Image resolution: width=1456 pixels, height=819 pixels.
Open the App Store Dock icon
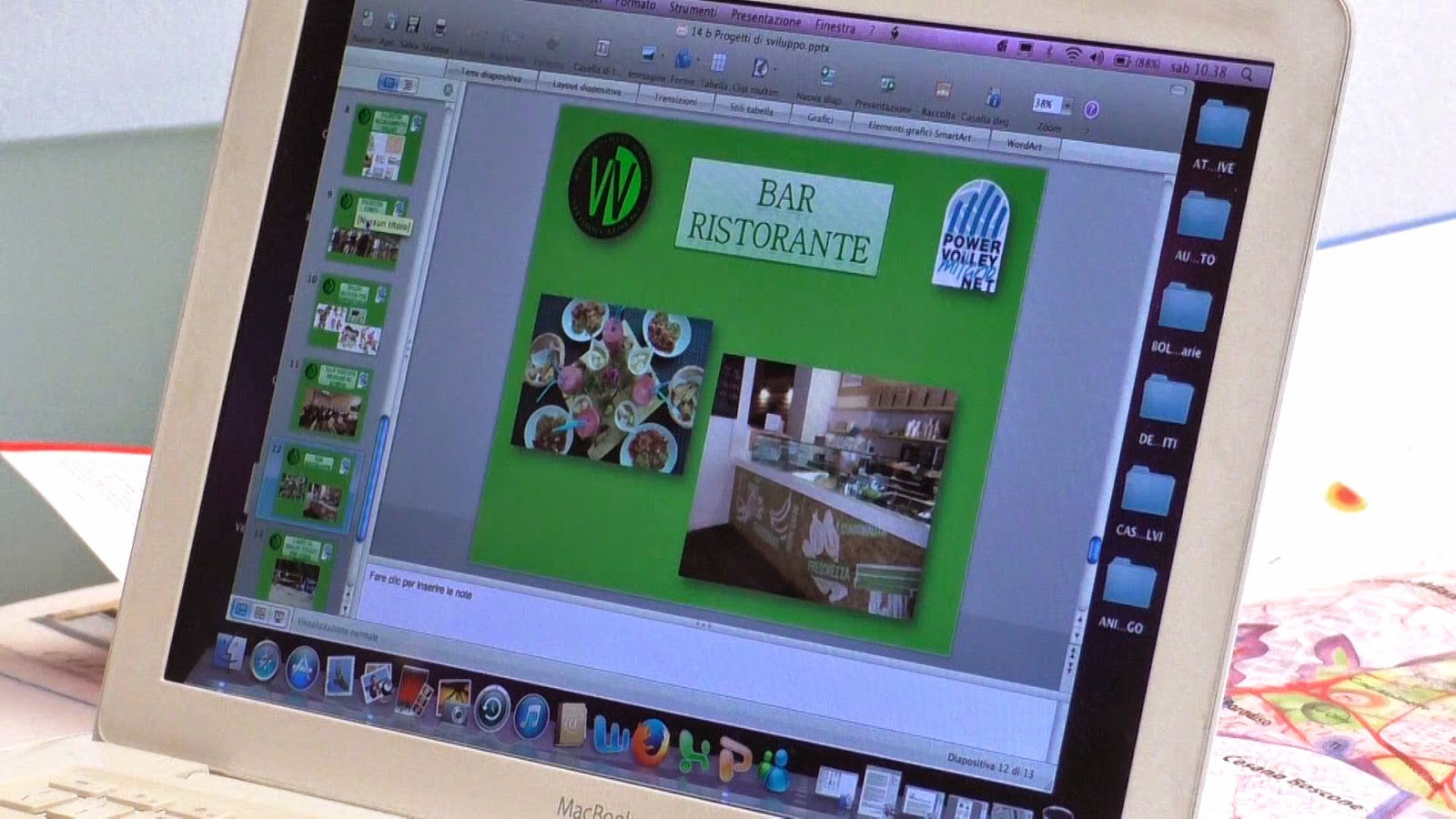(x=302, y=668)
